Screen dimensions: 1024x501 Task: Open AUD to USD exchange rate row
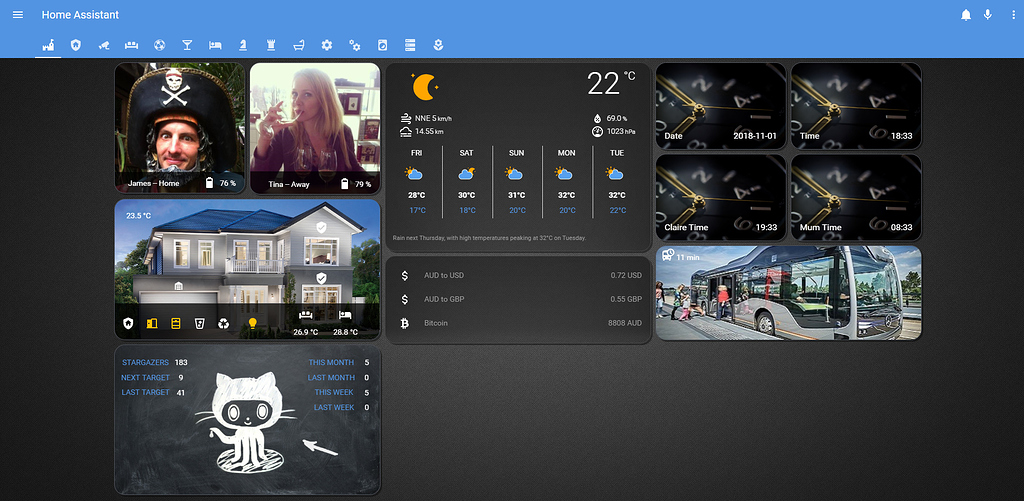click(x=519, y=276)
